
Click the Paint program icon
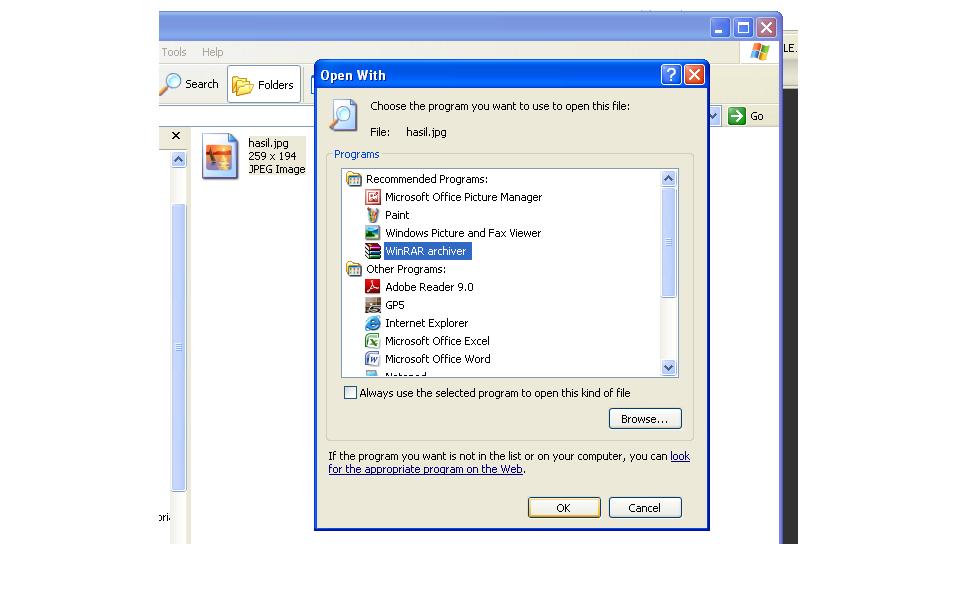[x=372, y=215]
